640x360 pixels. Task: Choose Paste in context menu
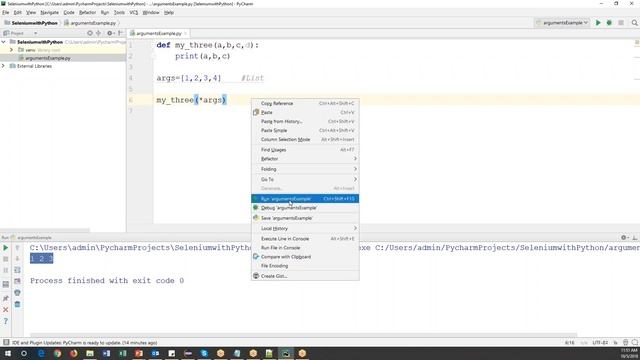click(305, 112)
